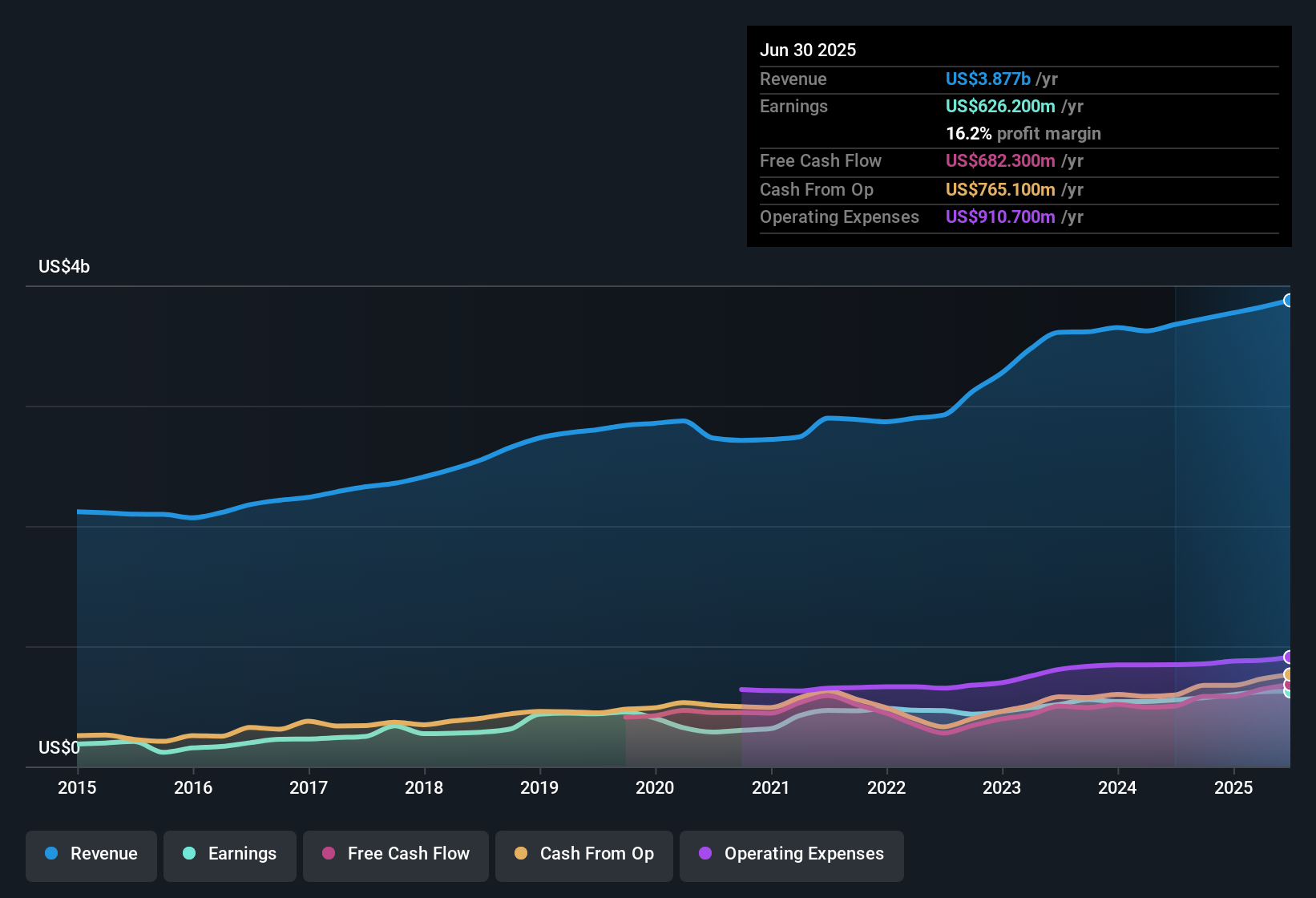Viewport: 1316px width, 898px height.
Task: Click the 2019 x-axis label
Action: pos(539,787)
